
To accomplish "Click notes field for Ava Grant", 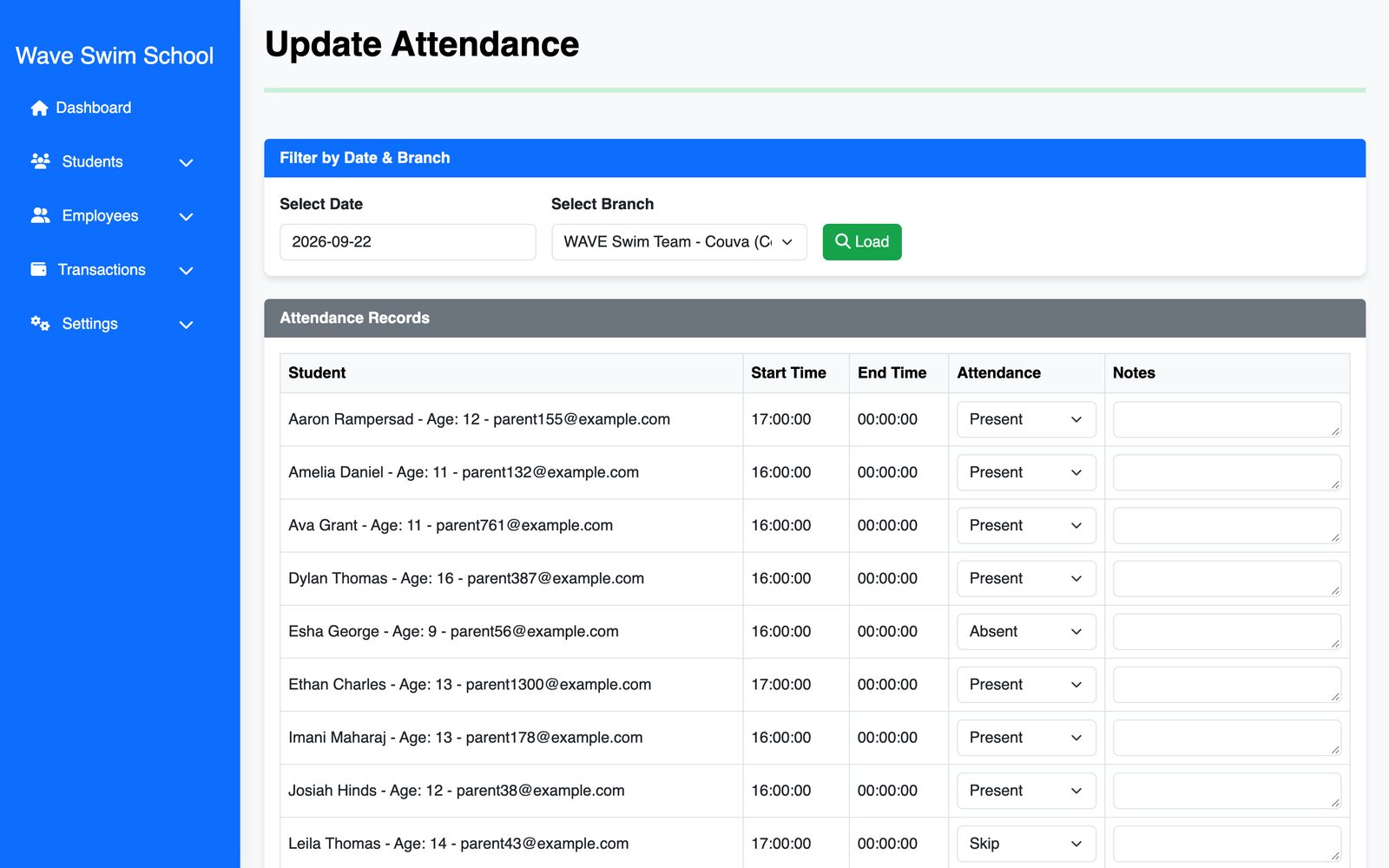I will tap(1227, 525).
